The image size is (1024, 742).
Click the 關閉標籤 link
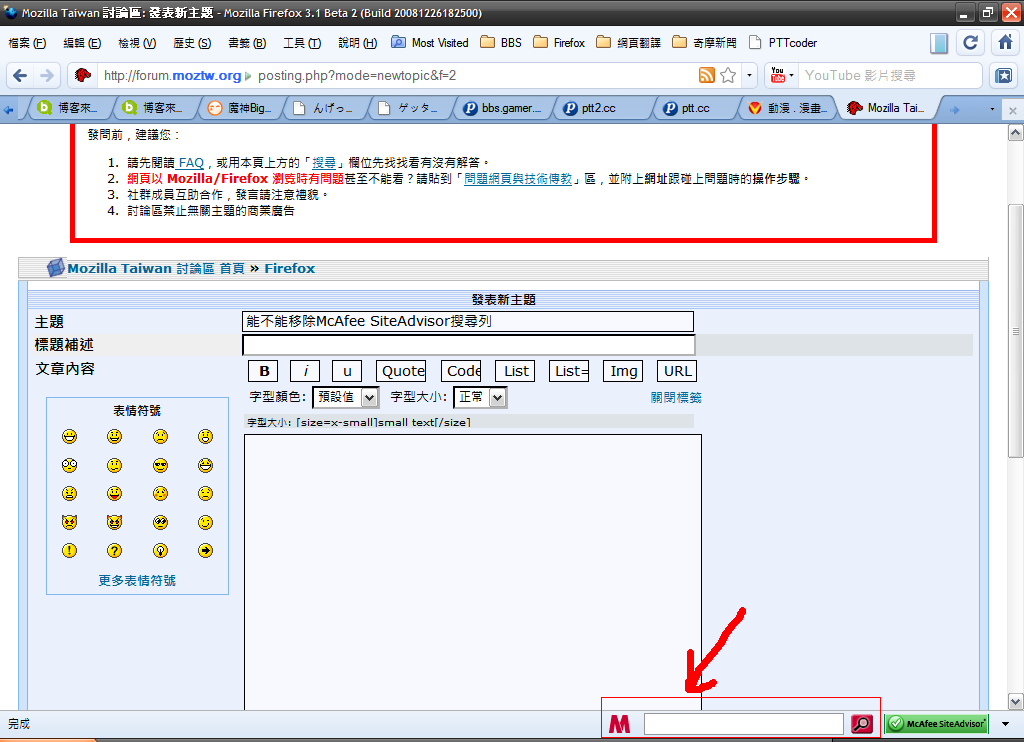click(x=676, y=397)
